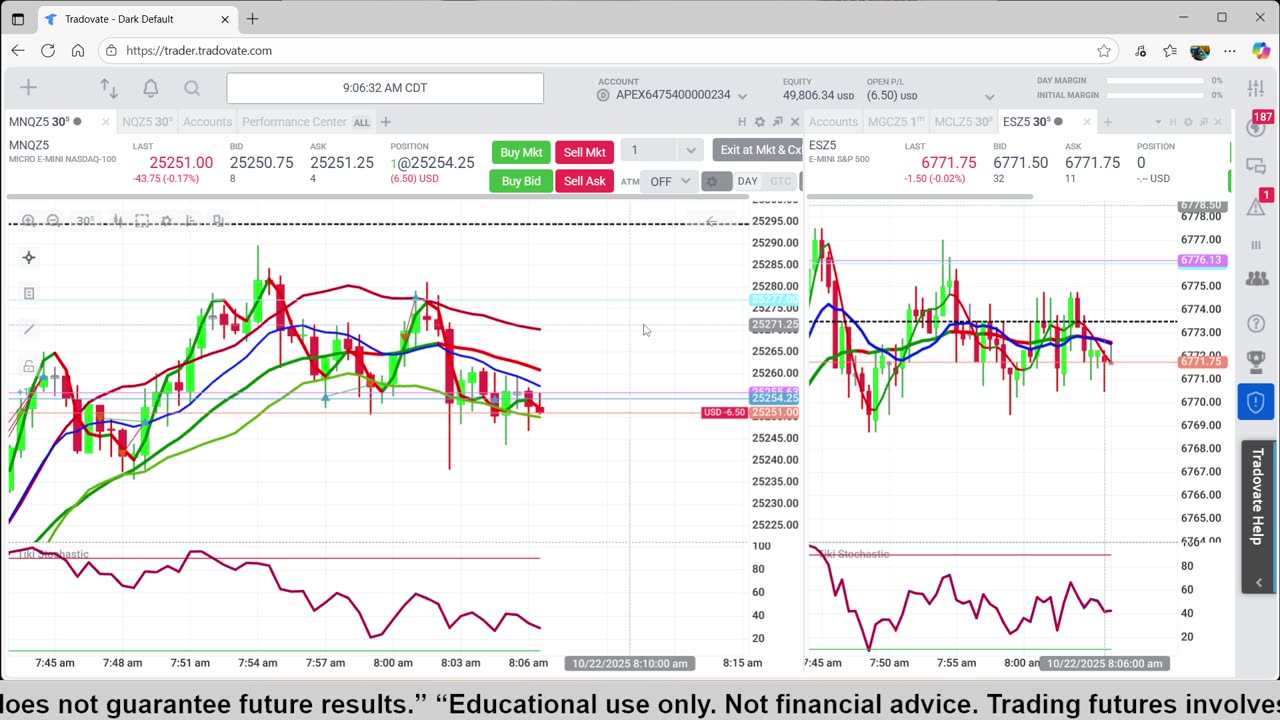Image resolution: width=1280 pixels, height=720 pixels.
Task: Toggle the lock drawings icon on chart
Action: (28, 366)
